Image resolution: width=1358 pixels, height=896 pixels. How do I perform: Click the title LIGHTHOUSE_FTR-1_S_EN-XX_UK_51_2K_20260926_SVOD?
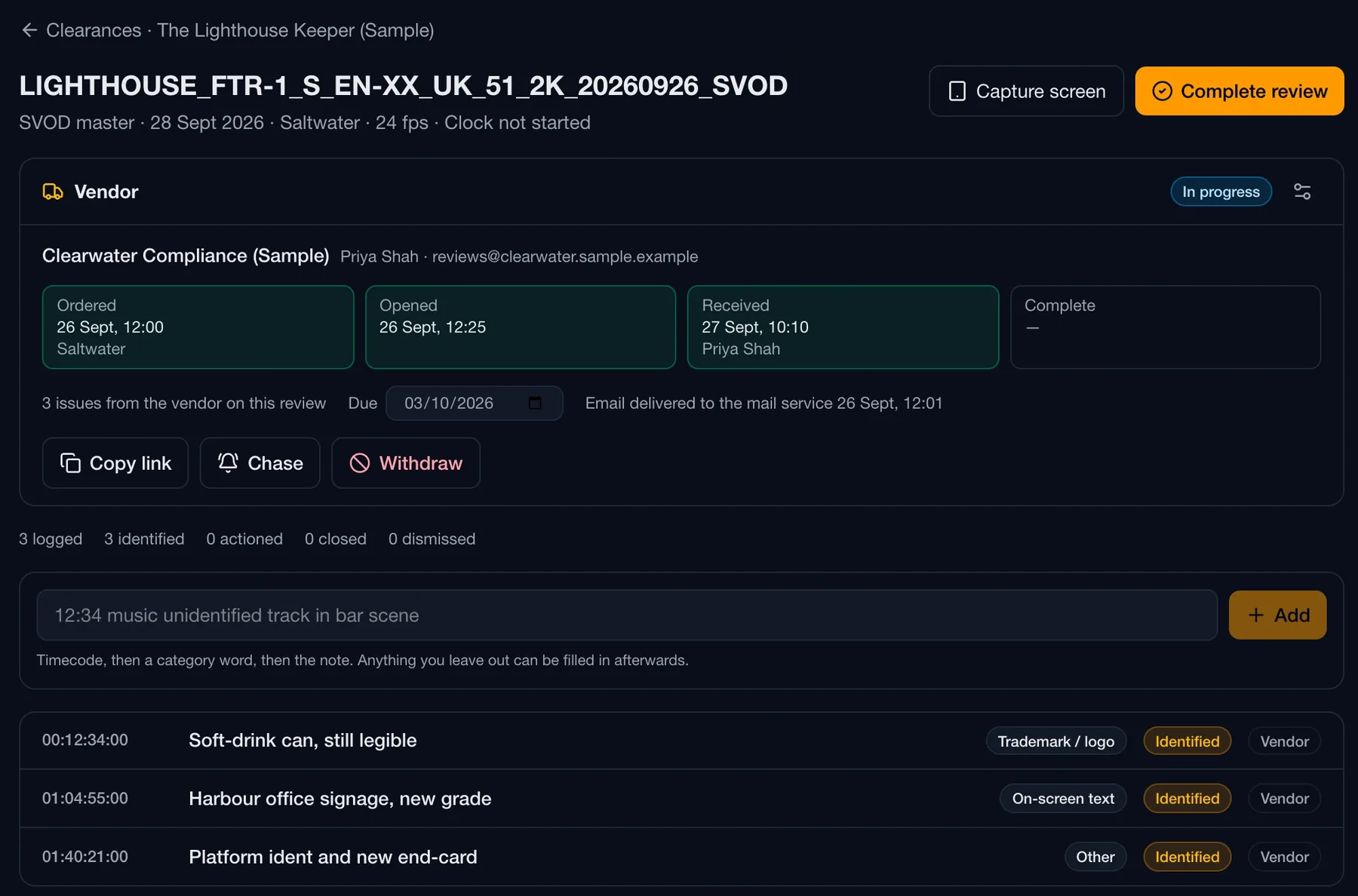(404, 85)
